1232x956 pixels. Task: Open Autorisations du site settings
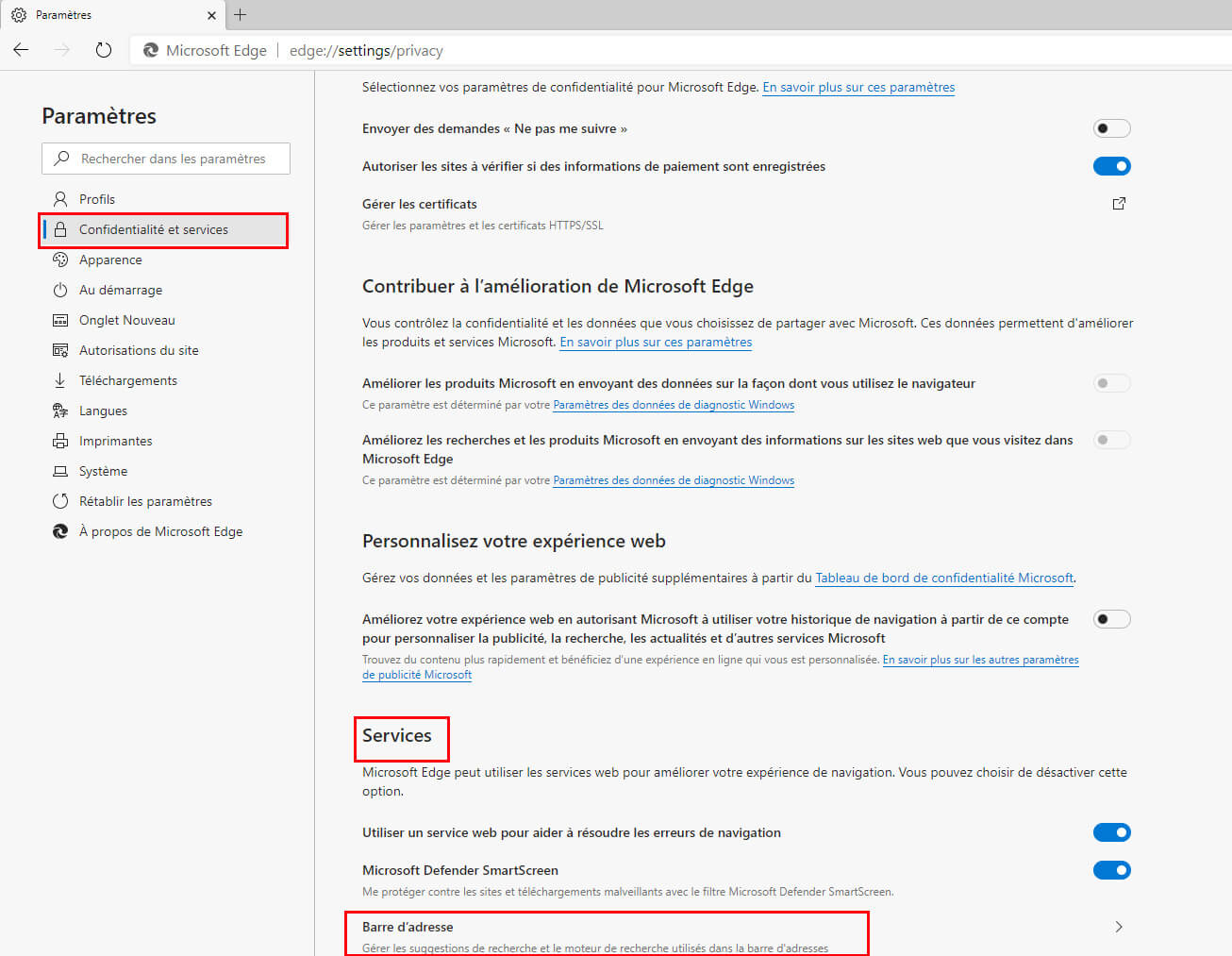166,350
